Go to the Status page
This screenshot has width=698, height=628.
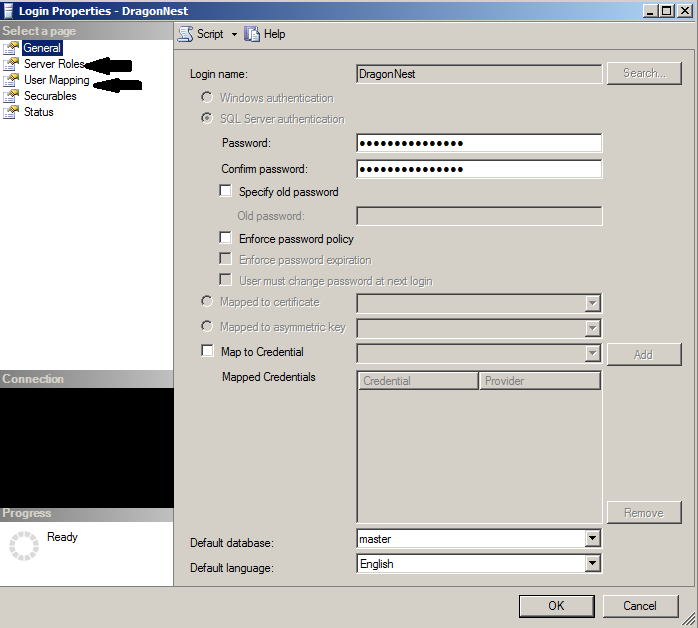[x=39, y=112]
